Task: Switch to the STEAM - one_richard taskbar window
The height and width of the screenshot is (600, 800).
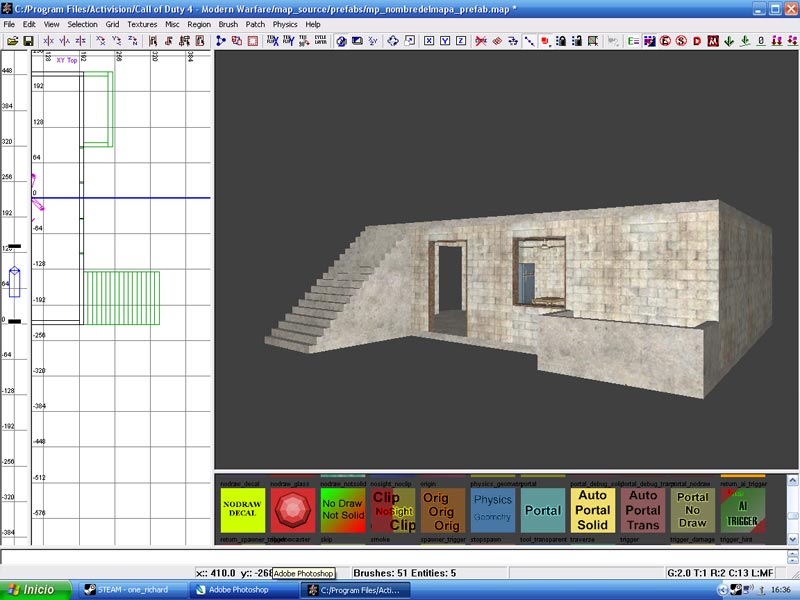Action: [x=134, y=590]
